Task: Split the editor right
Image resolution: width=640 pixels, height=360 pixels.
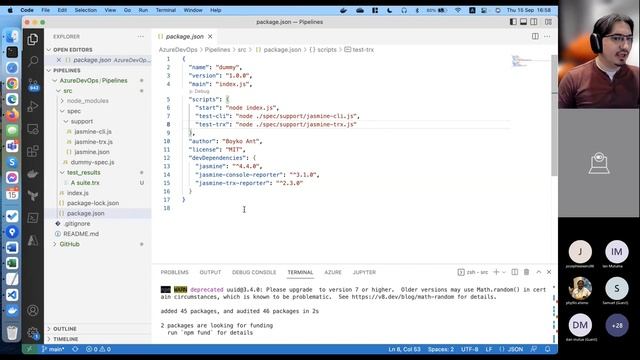Action: coord(535,36)
